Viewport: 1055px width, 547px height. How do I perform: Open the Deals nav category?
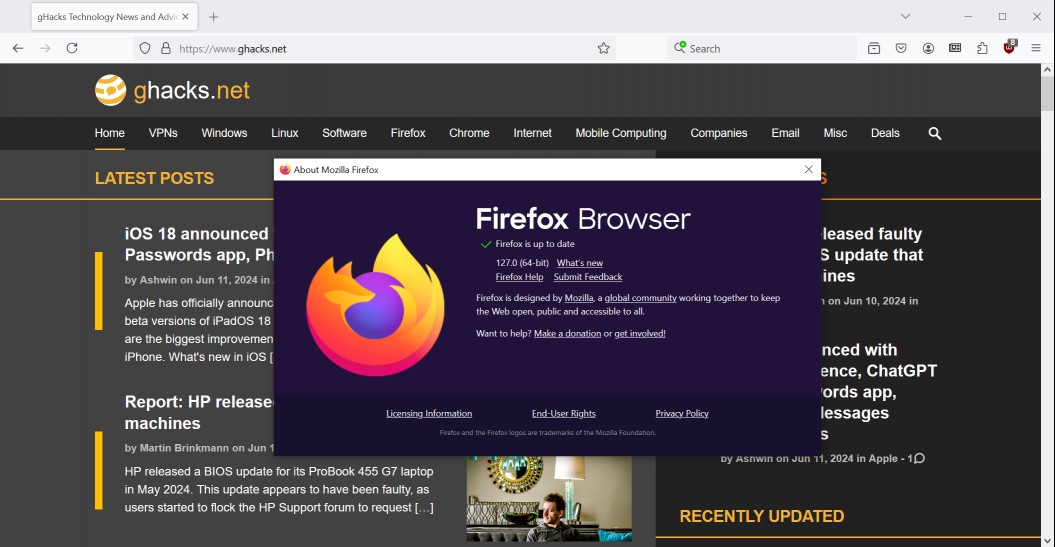885,133
